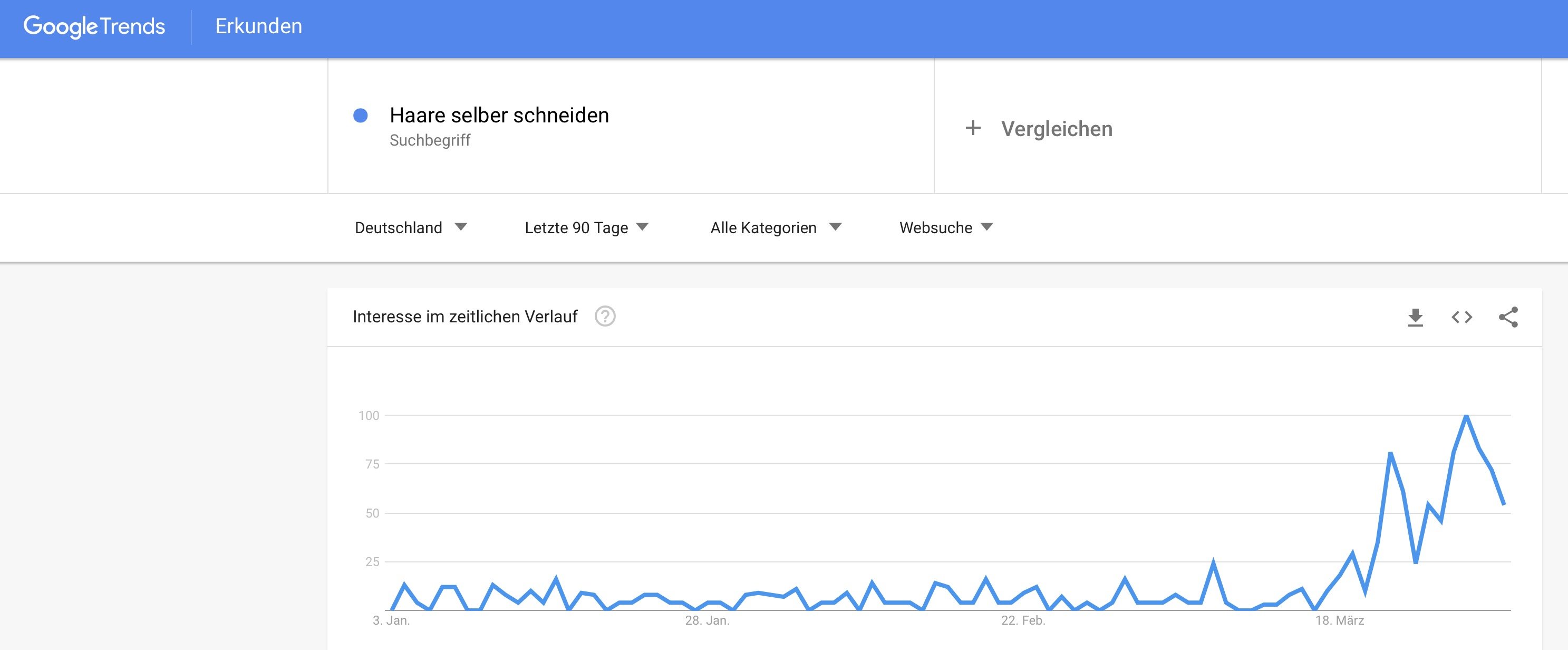Expand the Alle Kategorien dropdown

click(x=775, y=228)
